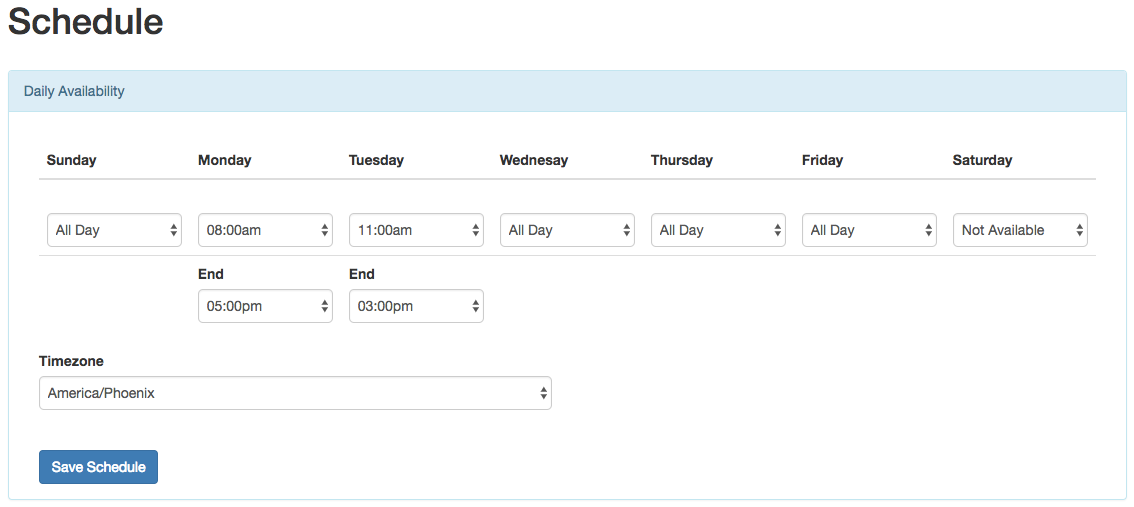Click the Wednesay column header

coord(534,161)
